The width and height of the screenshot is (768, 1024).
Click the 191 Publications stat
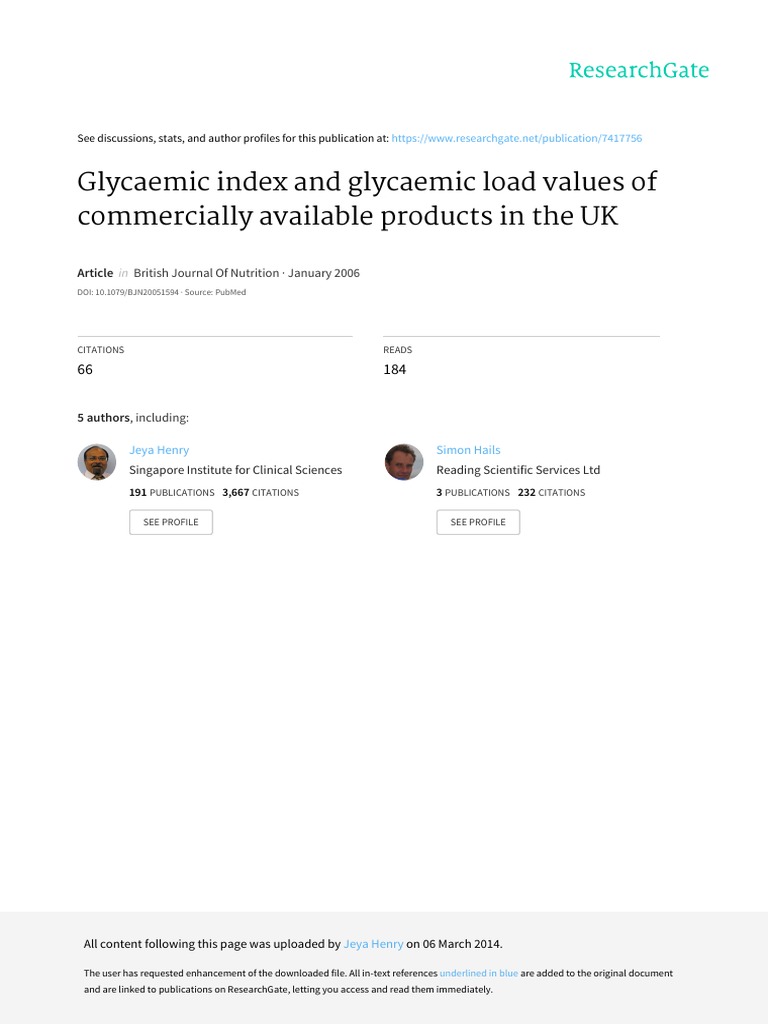172,493
